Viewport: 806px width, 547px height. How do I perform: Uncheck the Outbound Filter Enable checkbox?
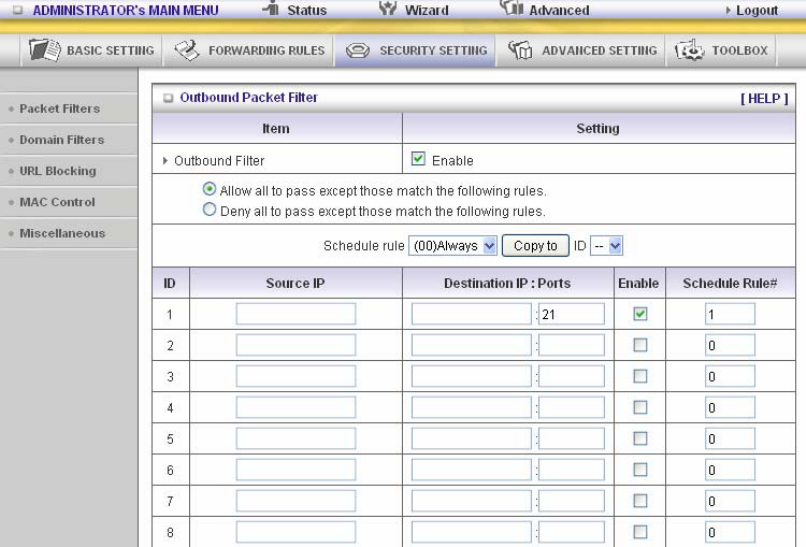tap(418, 159)
